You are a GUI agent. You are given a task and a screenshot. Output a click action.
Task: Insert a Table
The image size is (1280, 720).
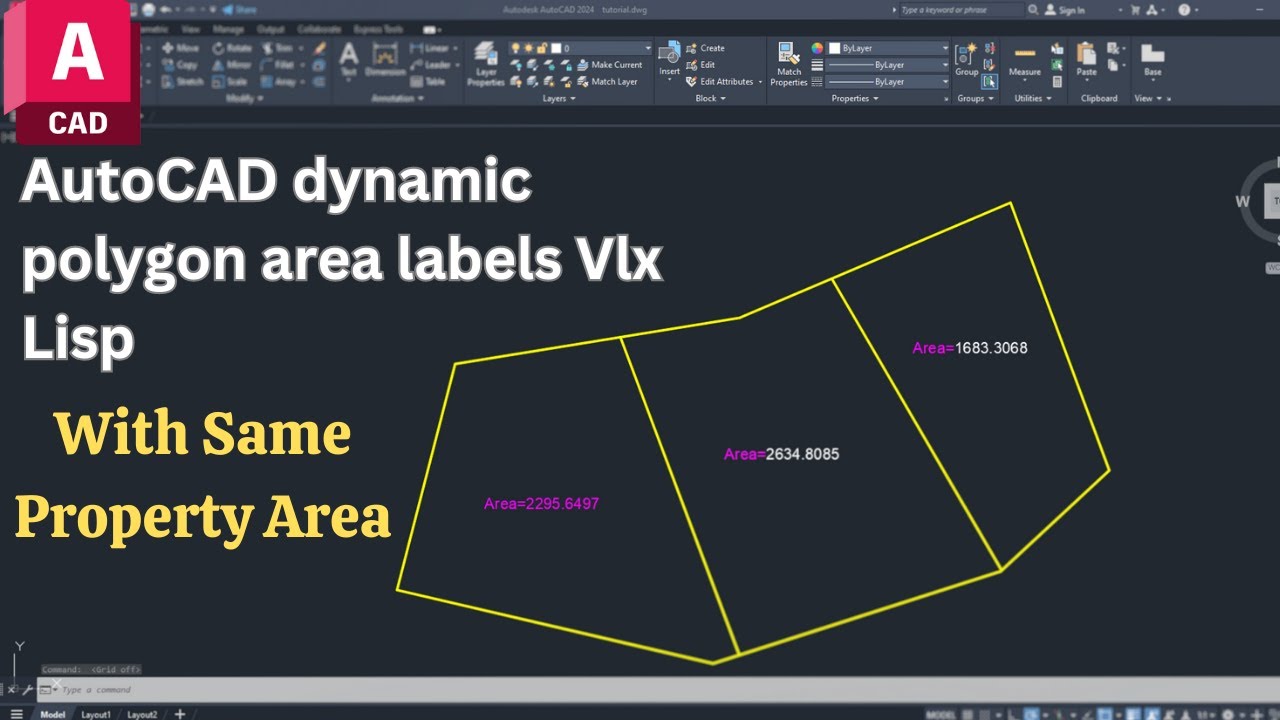427,82
